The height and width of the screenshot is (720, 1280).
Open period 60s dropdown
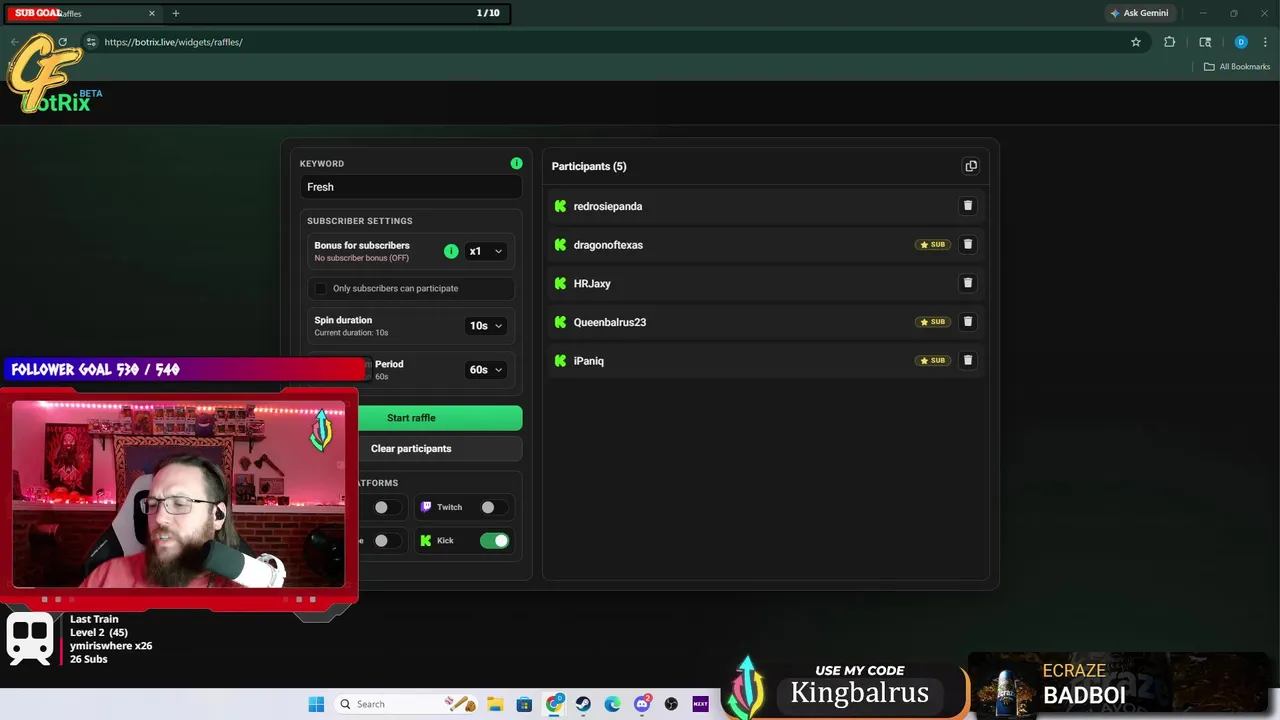click(x=485, y=369)
